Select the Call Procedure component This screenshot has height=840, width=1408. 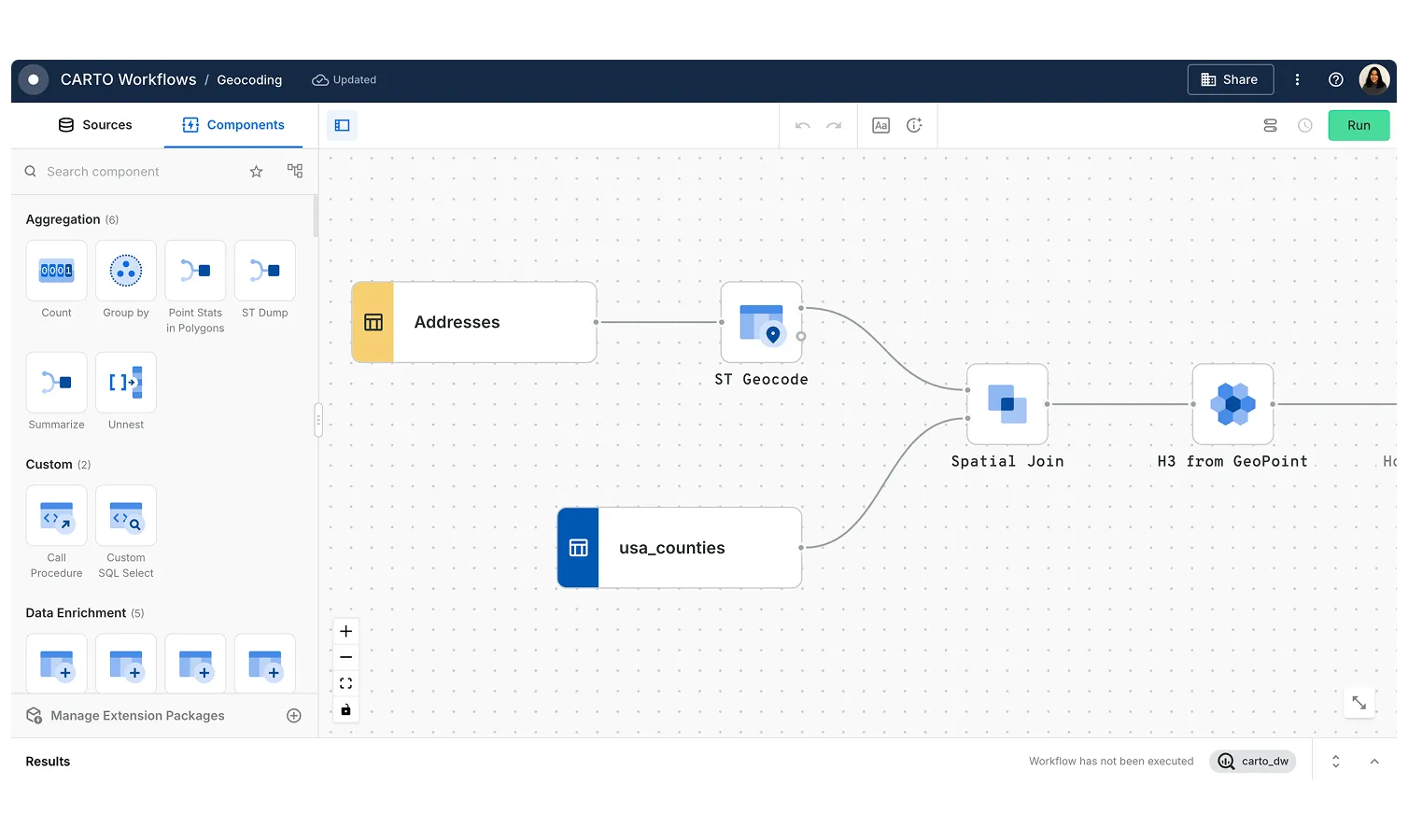point(56,515)
